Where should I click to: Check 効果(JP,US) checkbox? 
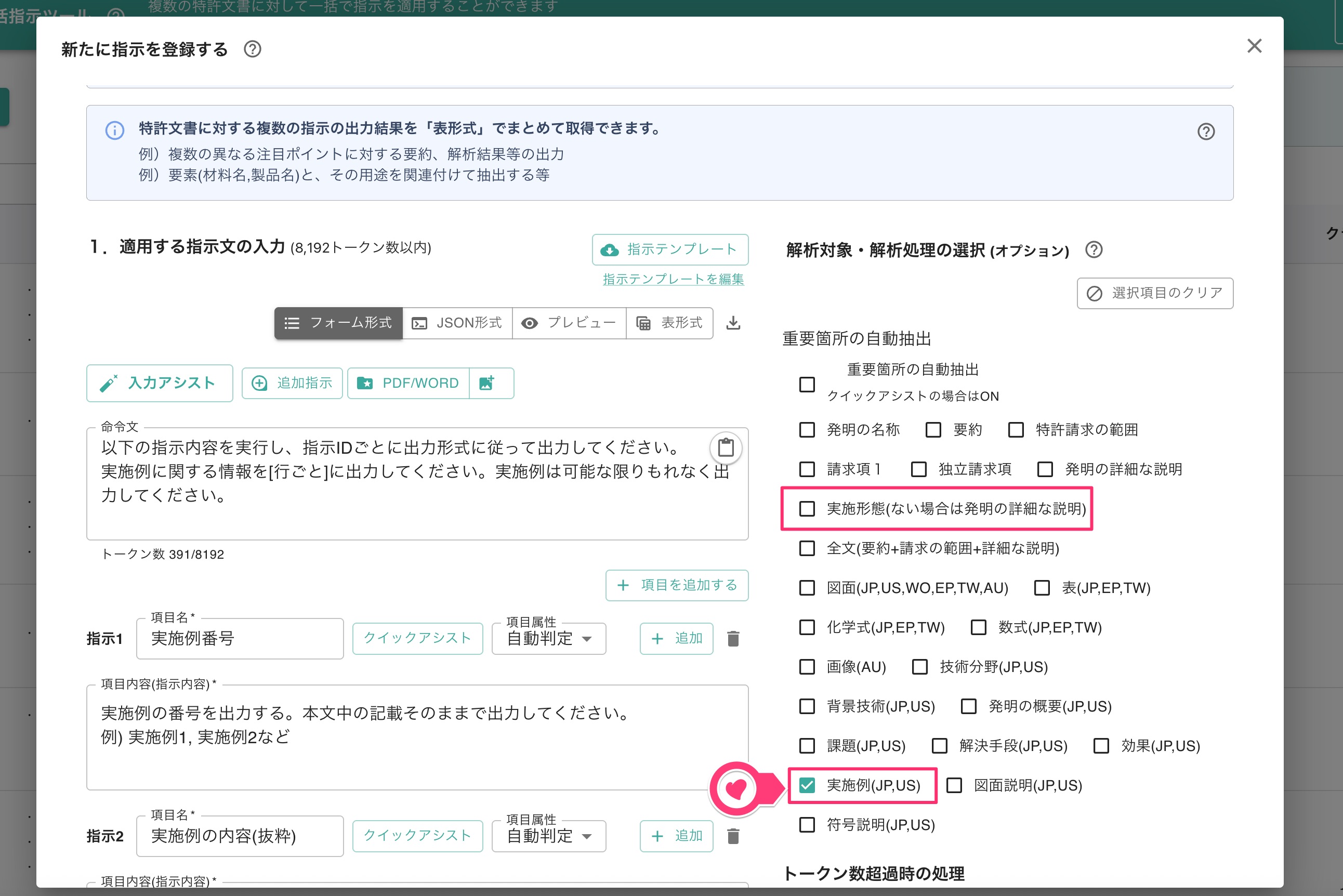(x=1101, y=746)
